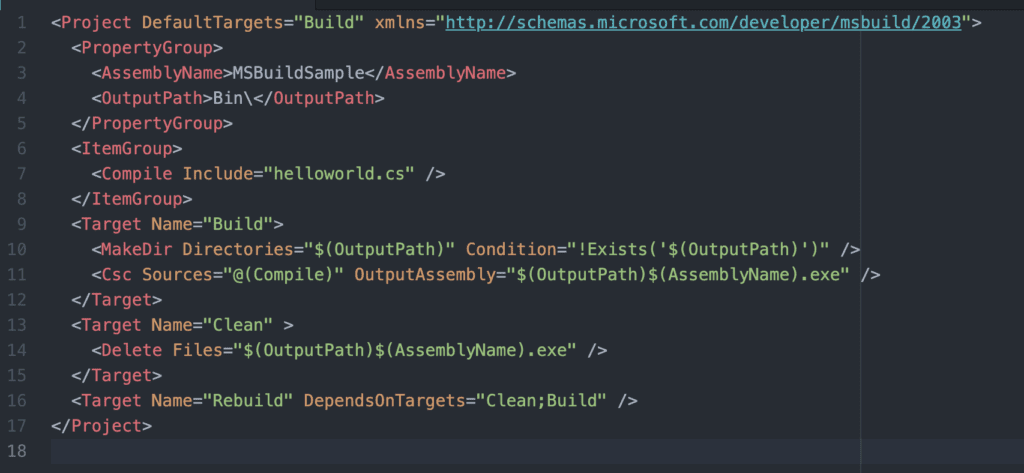Select line number 13 in the gutter
The height and width of the screenshot is (473, 1024).
pos(18,325)
